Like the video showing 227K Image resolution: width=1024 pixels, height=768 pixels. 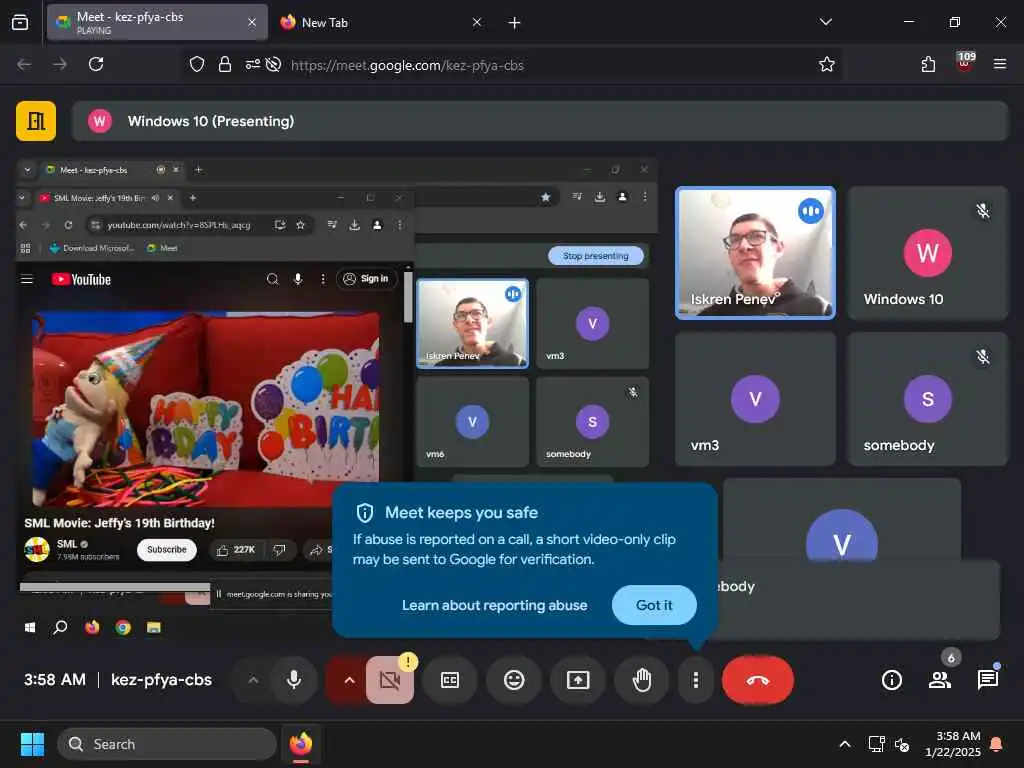point(235,551)
